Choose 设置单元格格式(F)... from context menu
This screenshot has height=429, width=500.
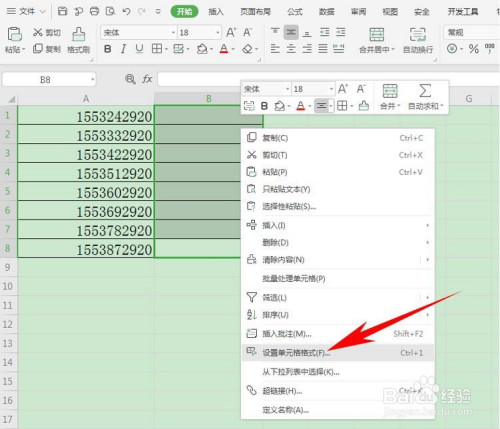[x=338, y=353]
